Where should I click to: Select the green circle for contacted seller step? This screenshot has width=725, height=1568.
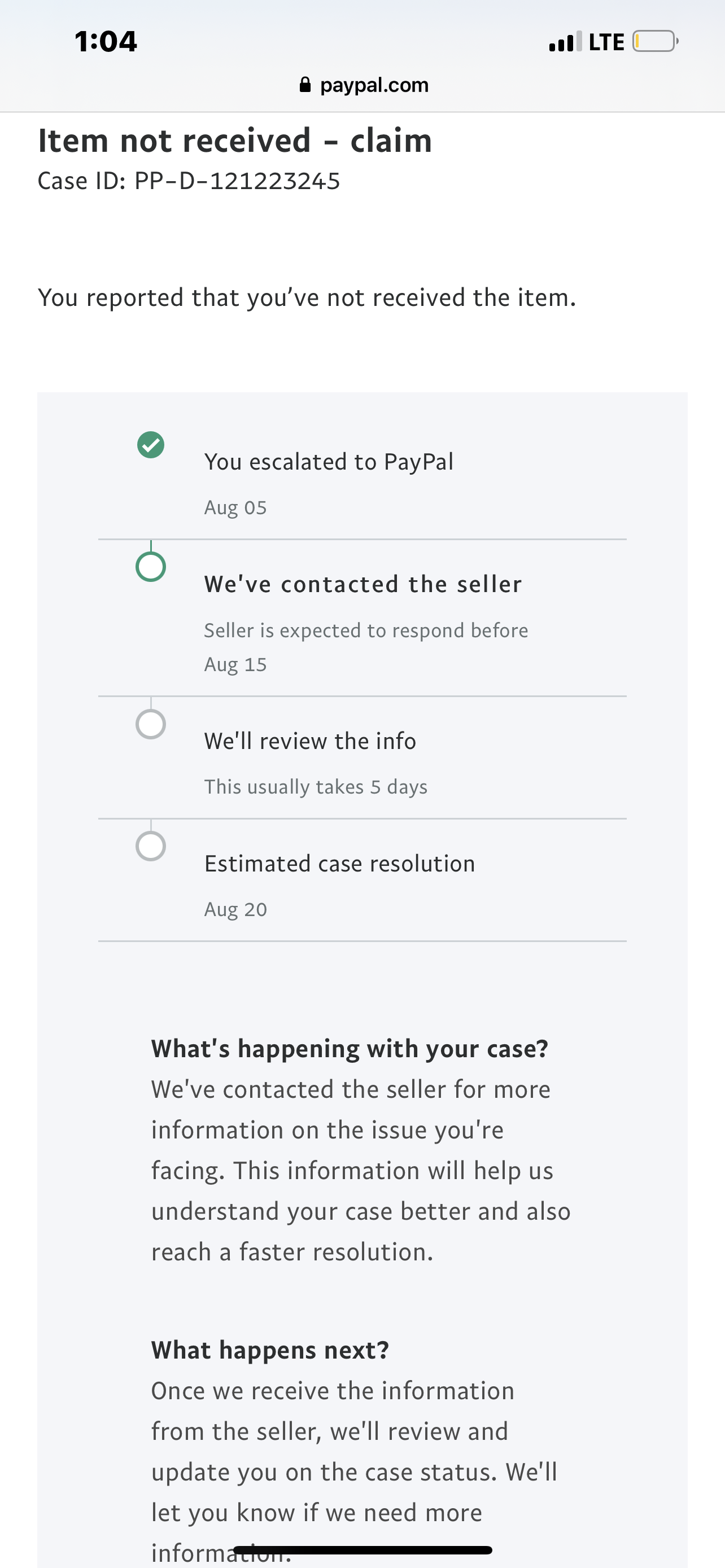point(150,567)
